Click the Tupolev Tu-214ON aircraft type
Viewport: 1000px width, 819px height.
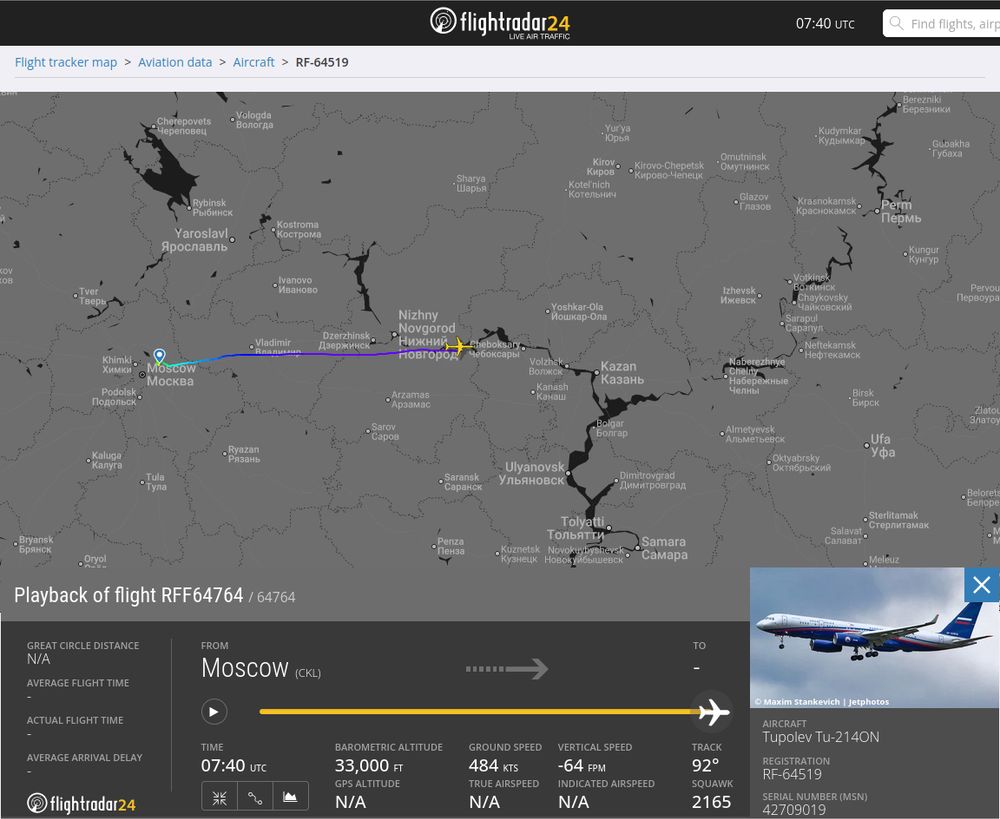click(821, 737)
